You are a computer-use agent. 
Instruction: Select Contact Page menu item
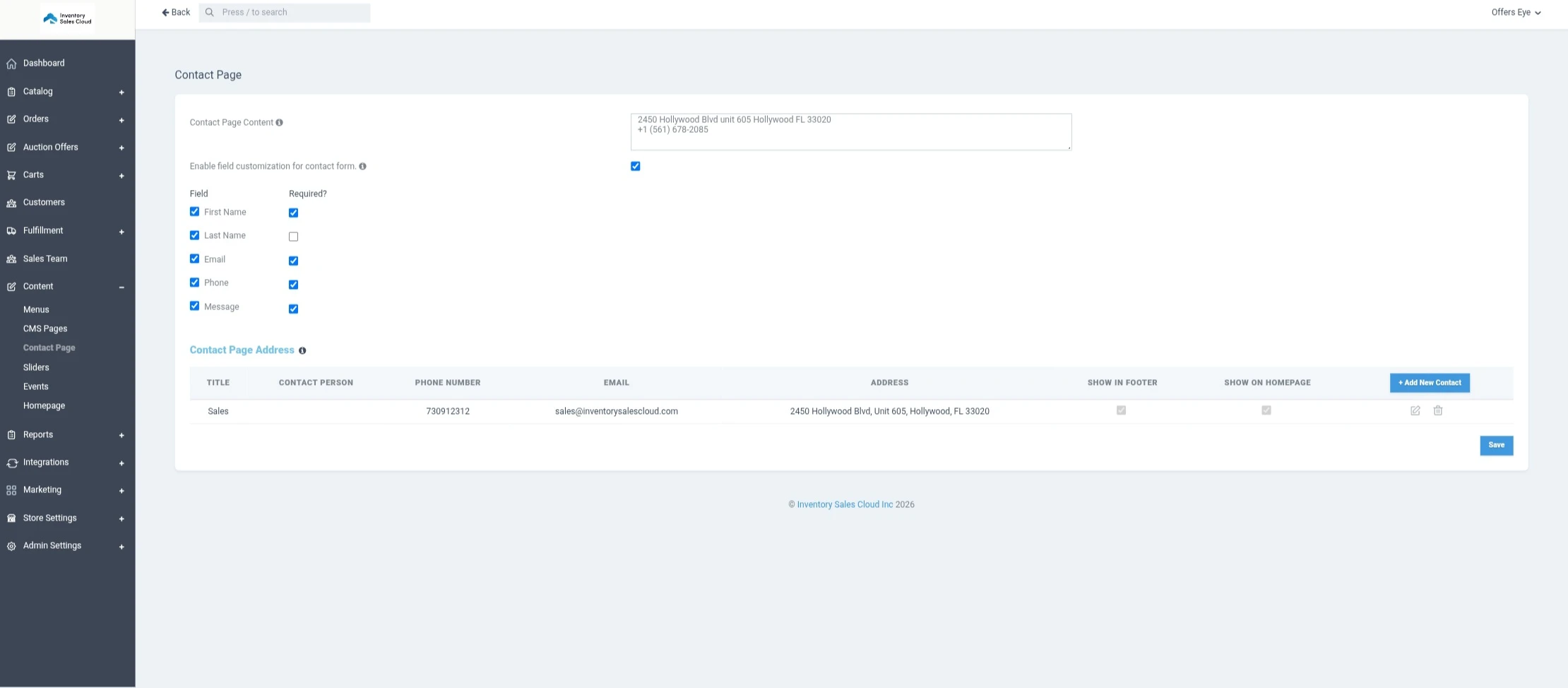(x=49, y=348)
